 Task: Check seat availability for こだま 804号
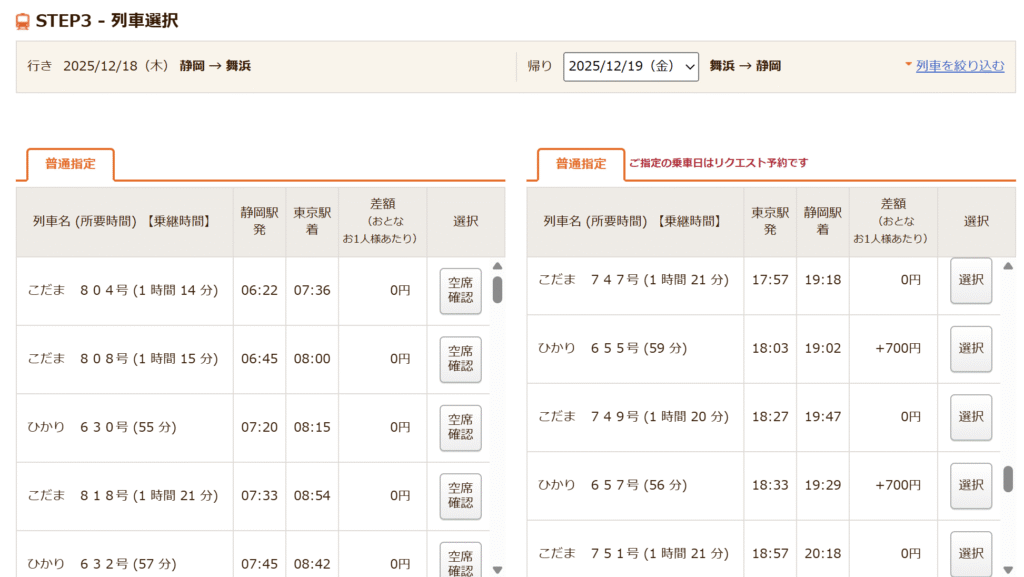click(460, 291)
